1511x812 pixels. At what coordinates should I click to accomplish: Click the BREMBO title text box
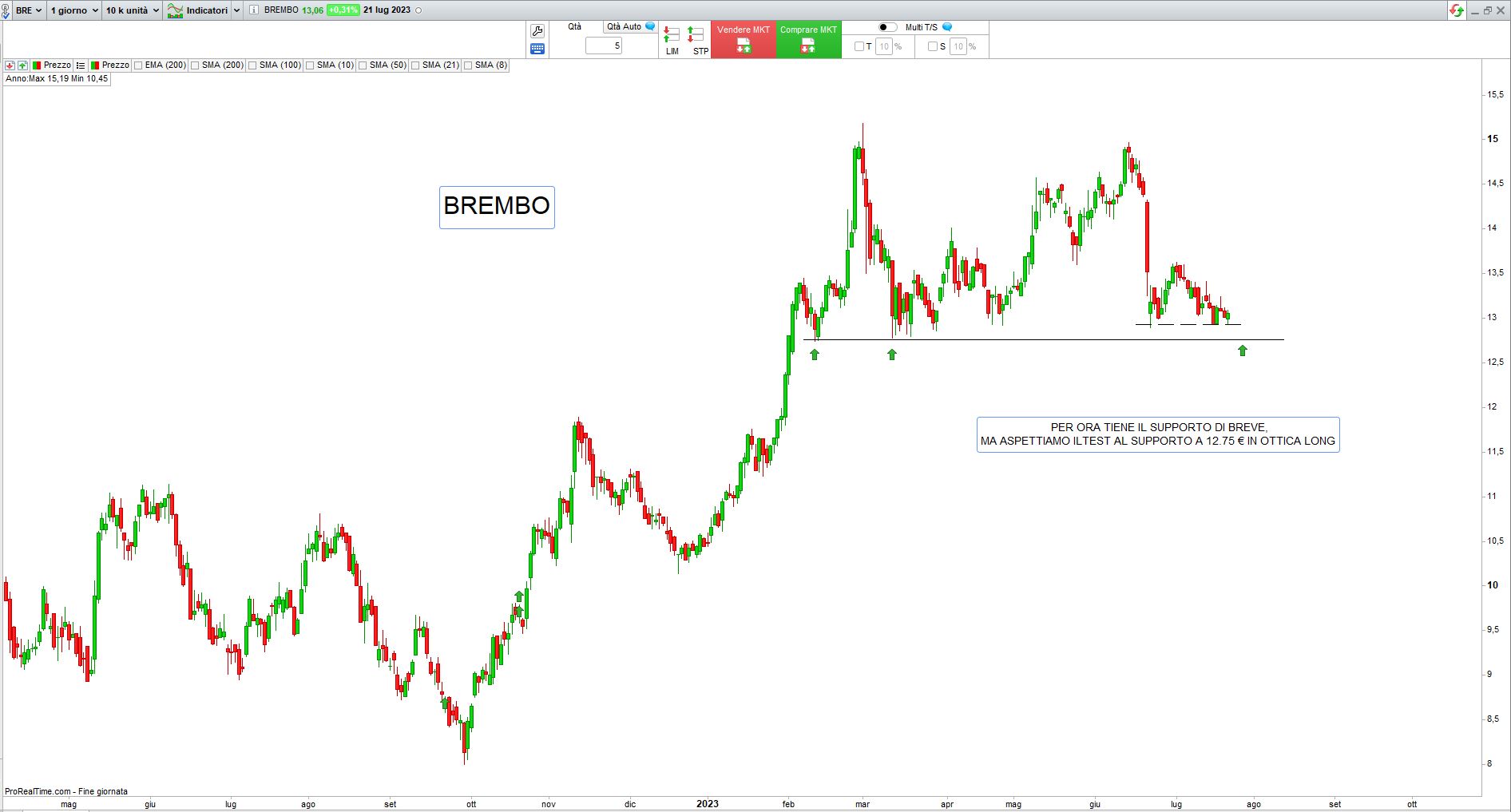(497, 207)
